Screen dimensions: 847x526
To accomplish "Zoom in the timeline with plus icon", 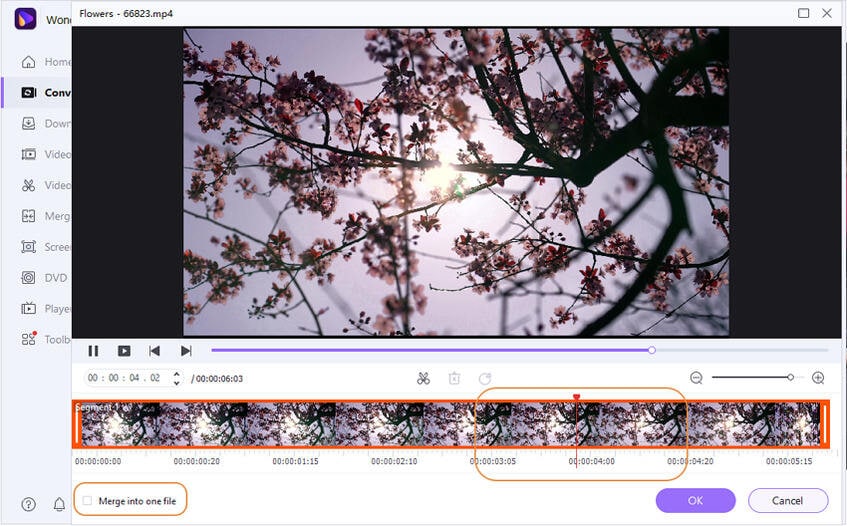I will click(x=818, y=378).
